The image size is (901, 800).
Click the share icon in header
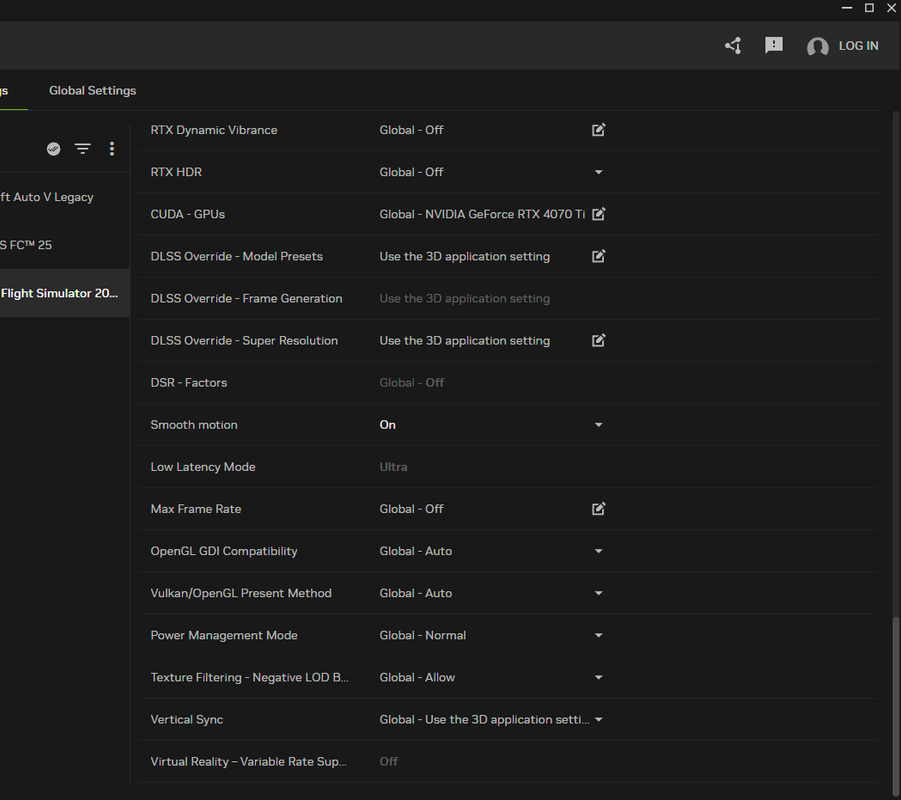click(733, 45)
